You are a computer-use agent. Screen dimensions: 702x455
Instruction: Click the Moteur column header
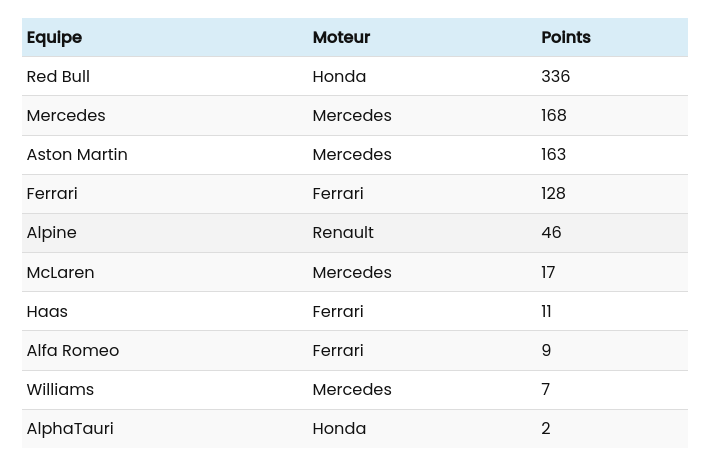(341, 37)
